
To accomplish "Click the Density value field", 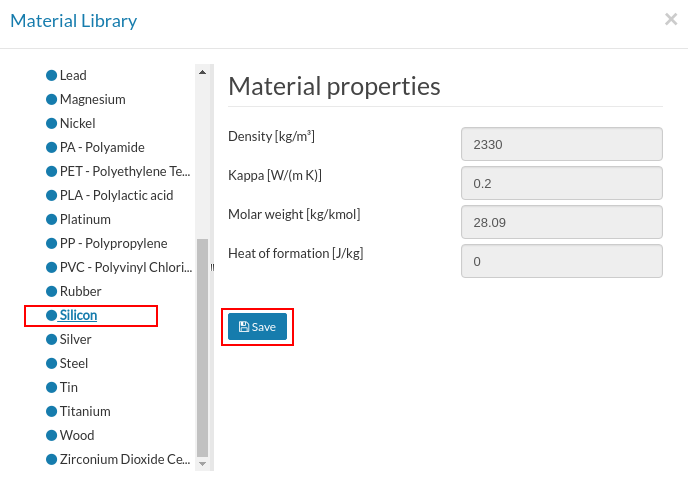I will tap(561, 144).
